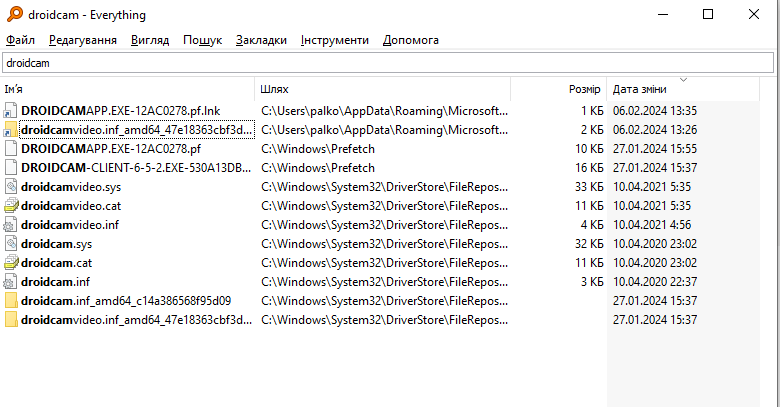
Task: Click file icon of DROIDCAM-CLIENT-6-5-2.EXE prefetch file
Action: tap(10, 168)
